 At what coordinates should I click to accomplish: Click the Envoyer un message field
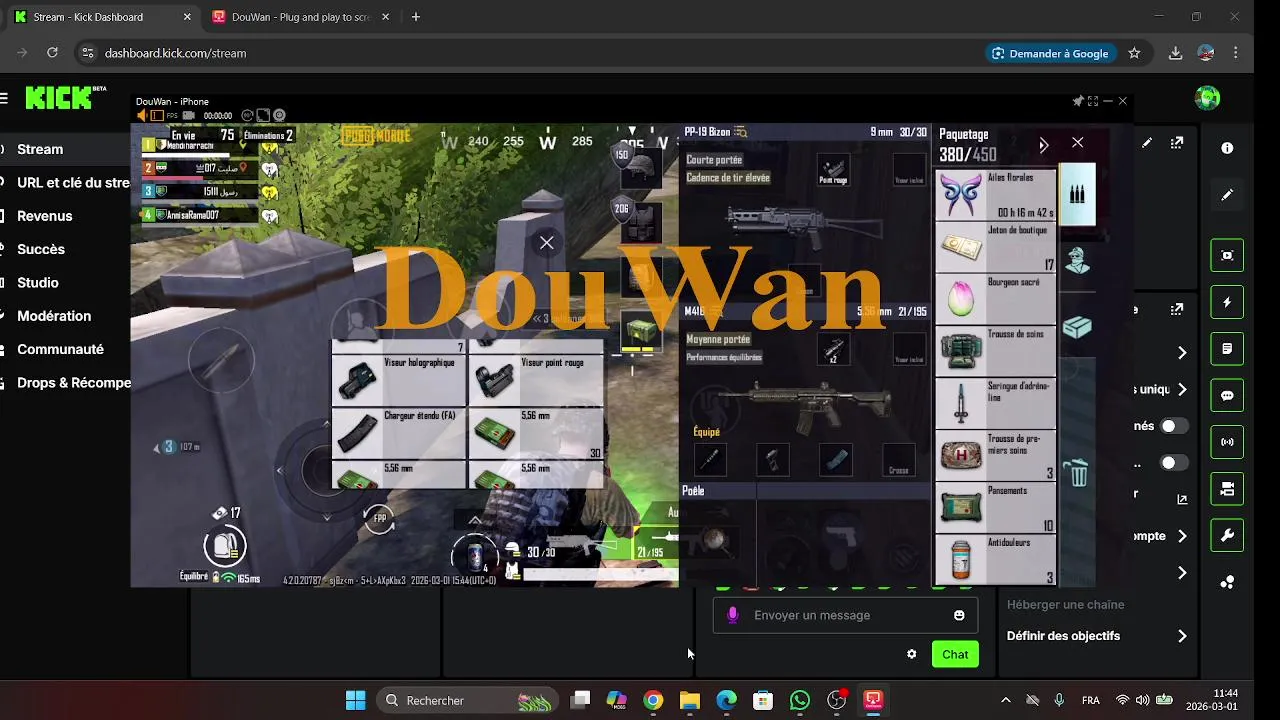pyautogui.click(x=845, y=615)
